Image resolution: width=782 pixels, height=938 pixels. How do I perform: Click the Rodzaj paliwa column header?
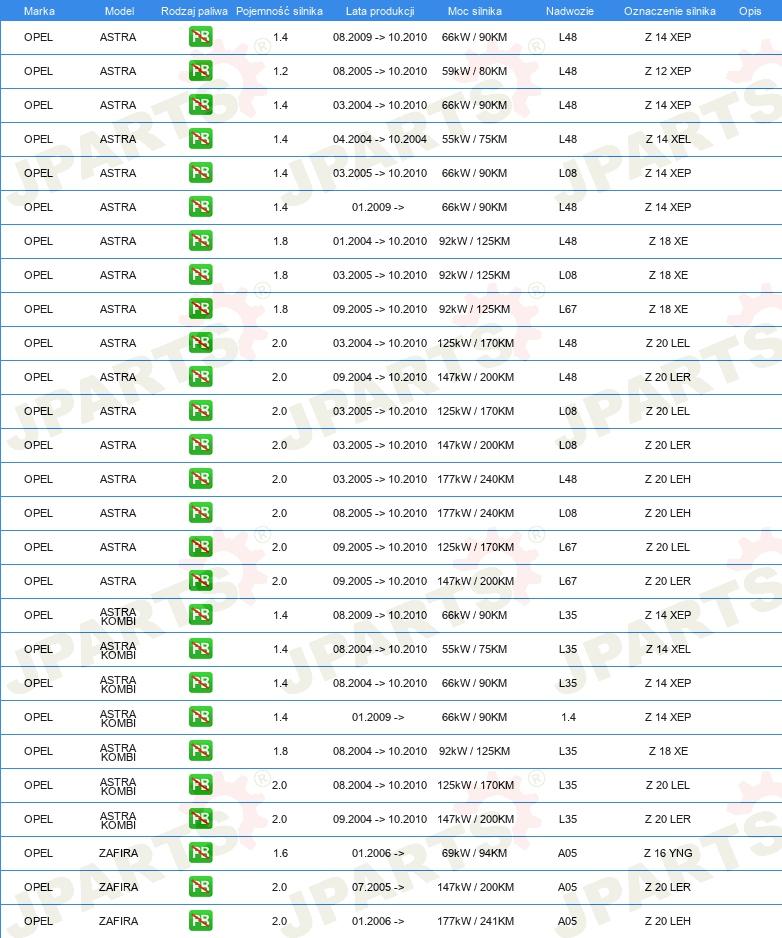(x=194, y=11)
